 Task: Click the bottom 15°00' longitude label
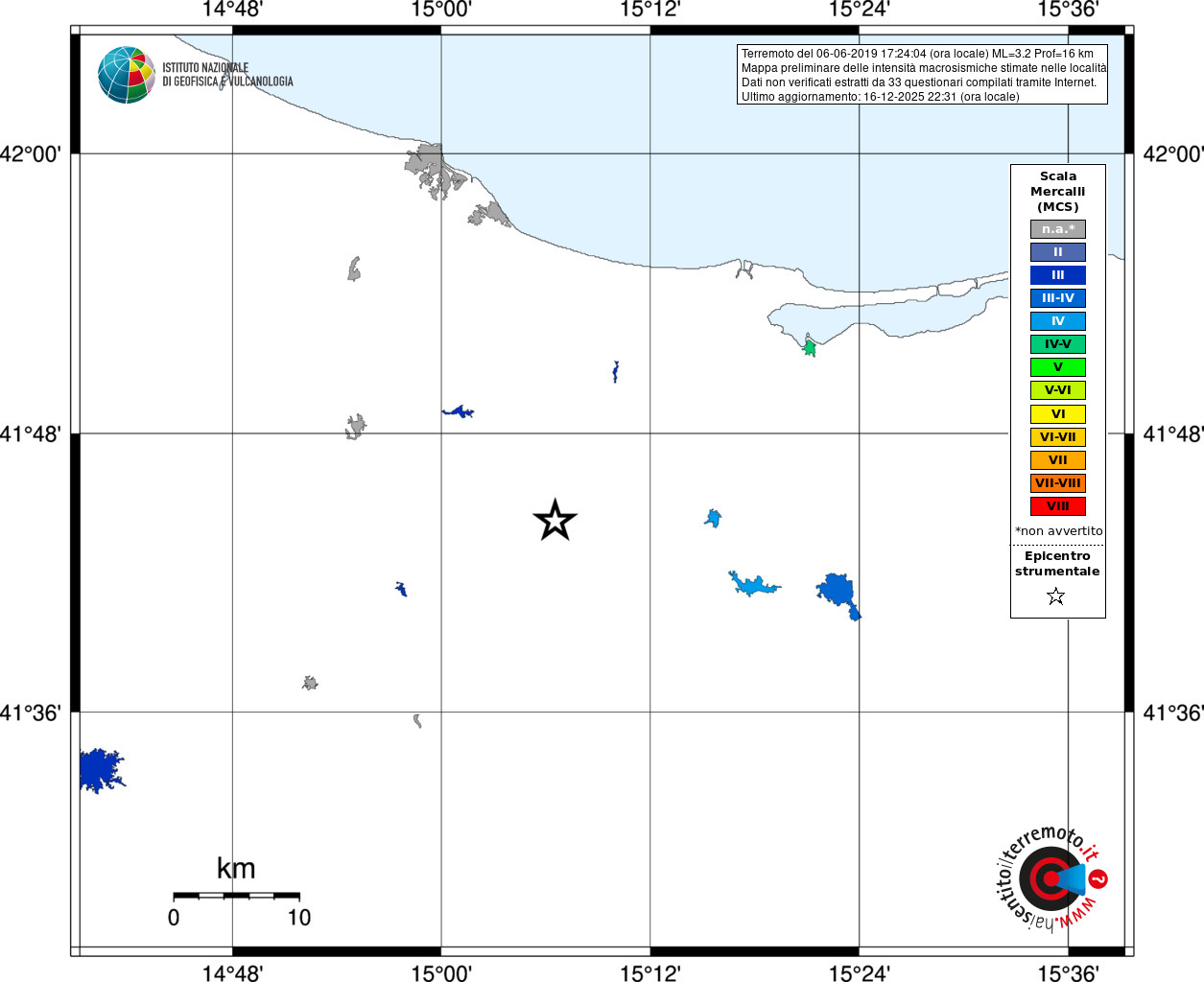[x=441, y=972]
